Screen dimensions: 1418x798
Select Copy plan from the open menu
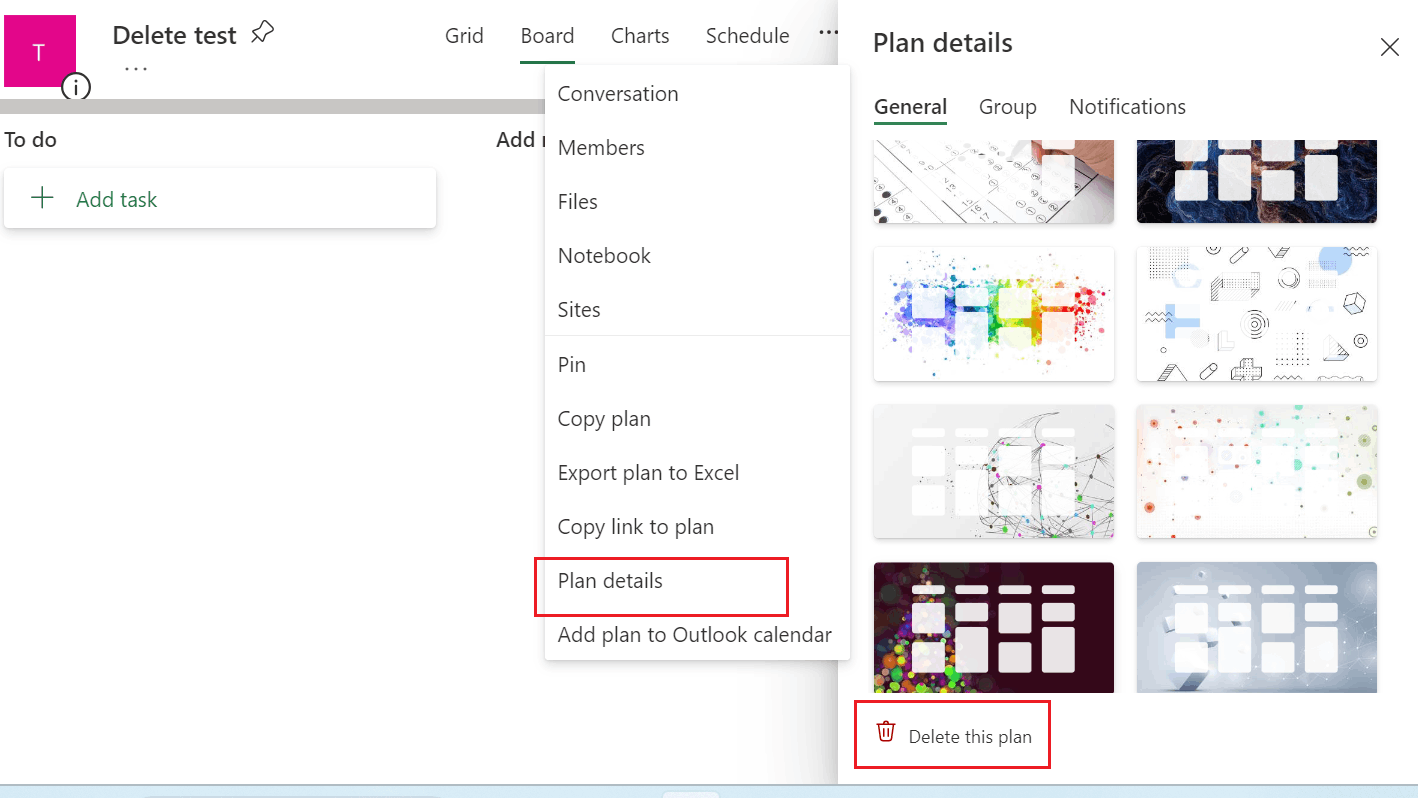604,418
